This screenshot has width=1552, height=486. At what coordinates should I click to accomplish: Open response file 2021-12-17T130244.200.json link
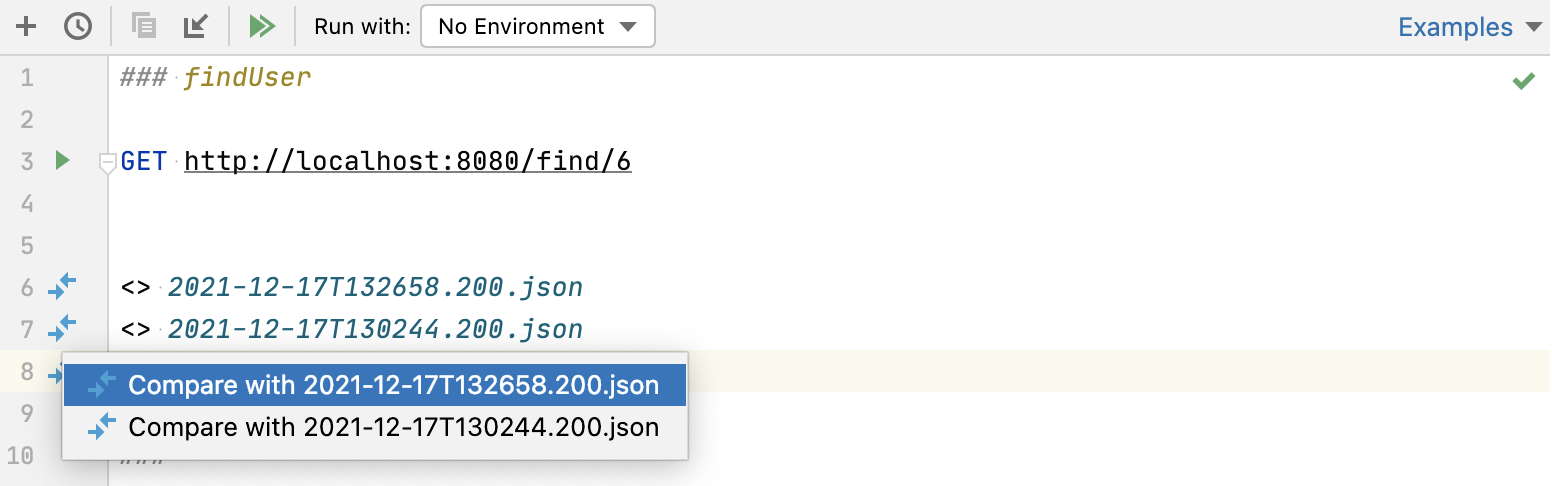click(375, 329)
